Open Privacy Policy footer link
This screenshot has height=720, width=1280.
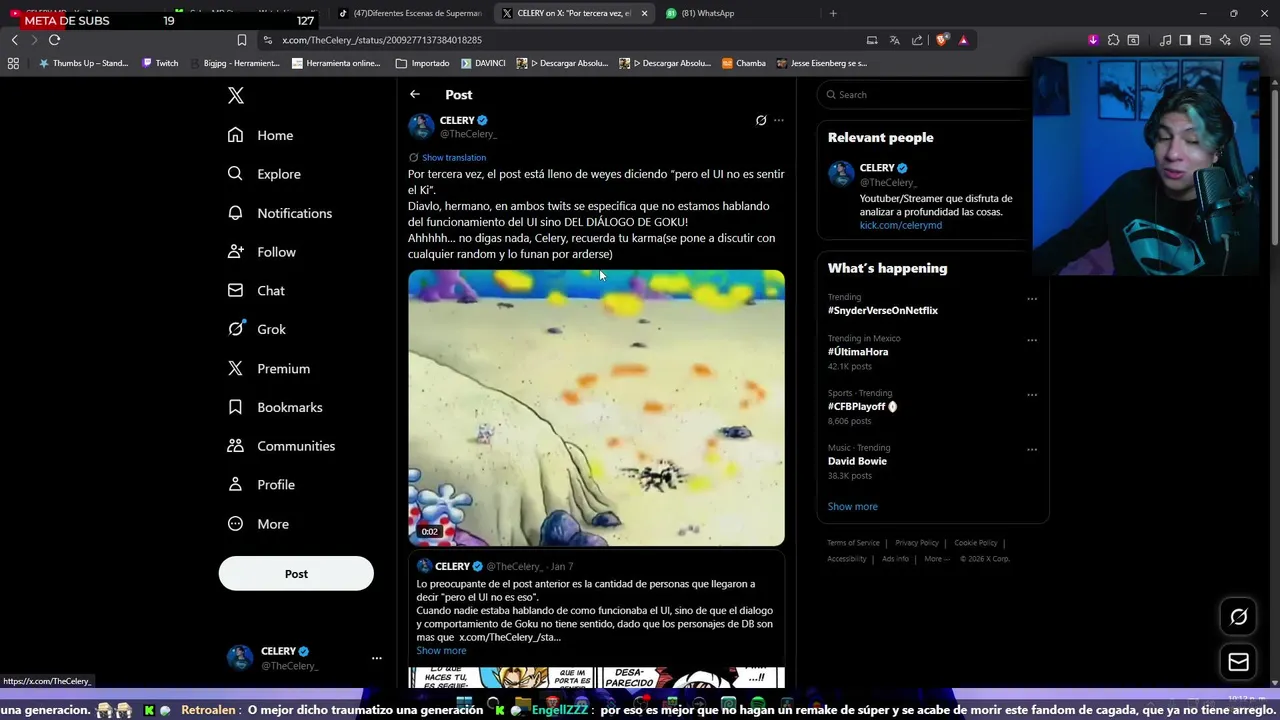pyautogui.click(x=917, y=543)
